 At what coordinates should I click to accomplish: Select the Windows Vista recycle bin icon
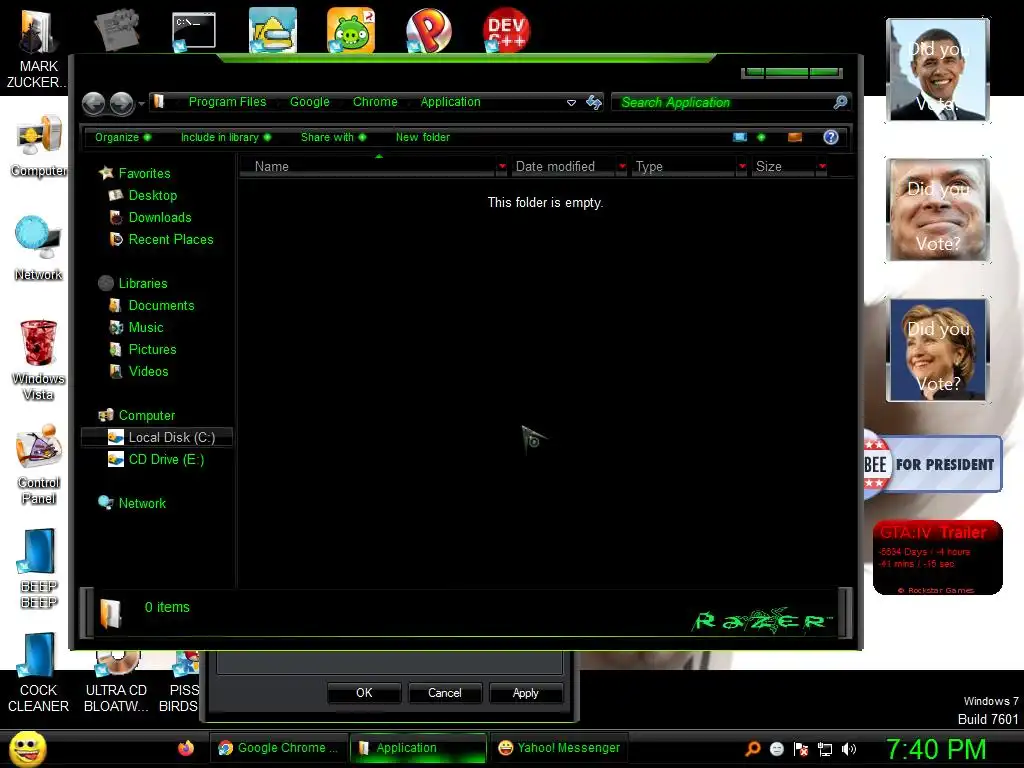(38, 359)
